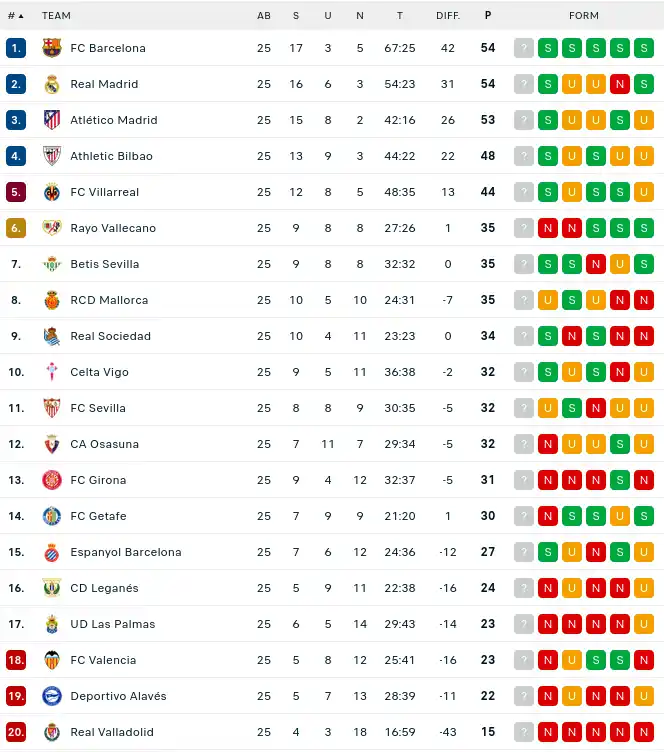Click the FC Valencia club crest
The image size is (664, 752).
52,660
